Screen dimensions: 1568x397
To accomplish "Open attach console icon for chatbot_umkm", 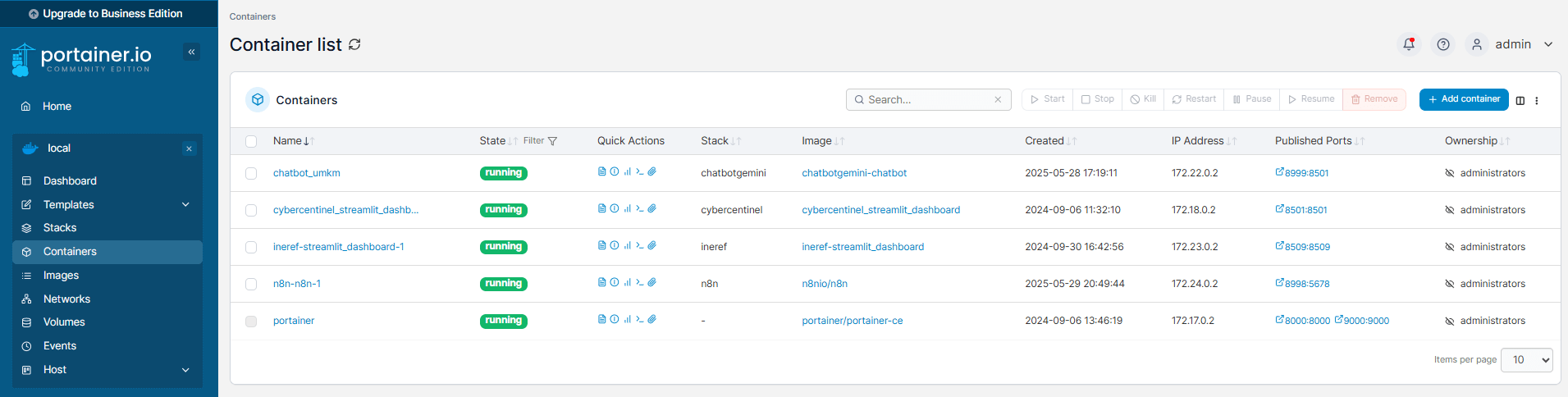I will pyautogui.click(x=651, y=171).
